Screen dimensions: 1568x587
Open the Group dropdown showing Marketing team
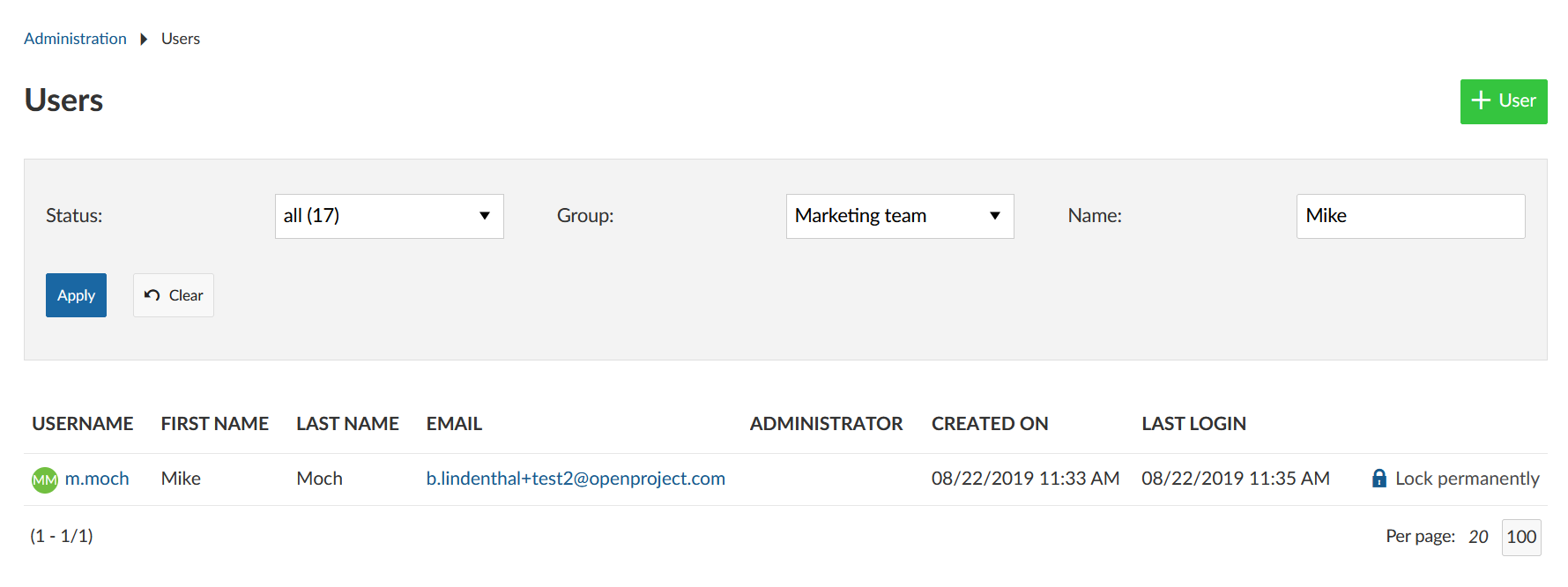point(899,216)
